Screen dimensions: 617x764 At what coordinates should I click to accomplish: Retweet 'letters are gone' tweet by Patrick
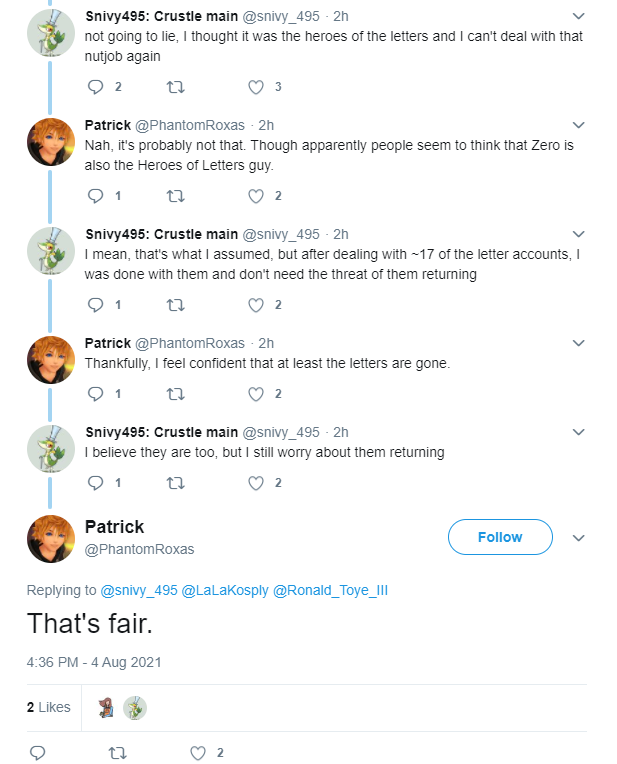[175, 394]
